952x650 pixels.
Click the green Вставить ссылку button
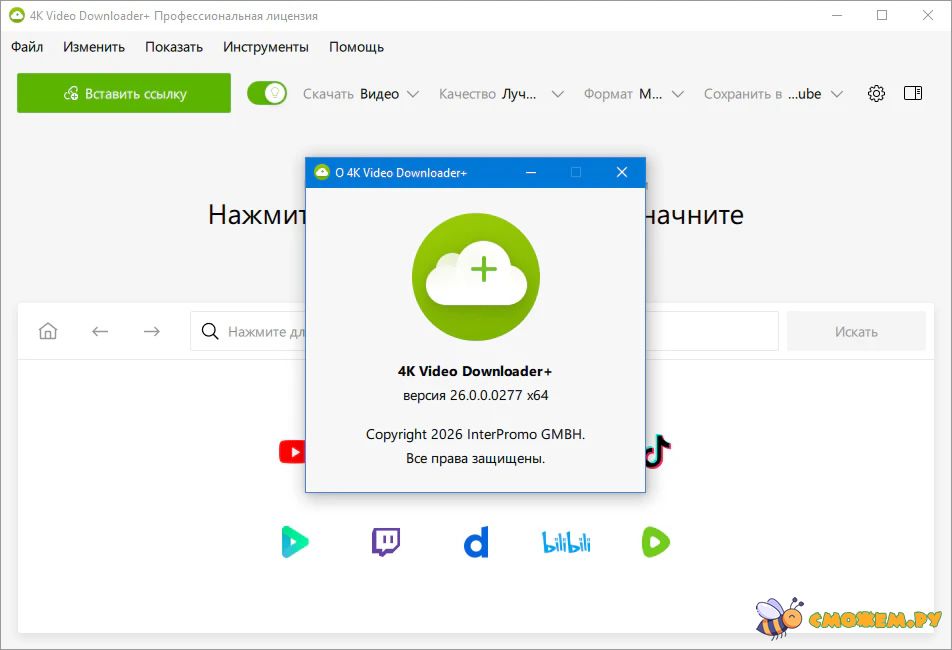(x=124, y=93)
